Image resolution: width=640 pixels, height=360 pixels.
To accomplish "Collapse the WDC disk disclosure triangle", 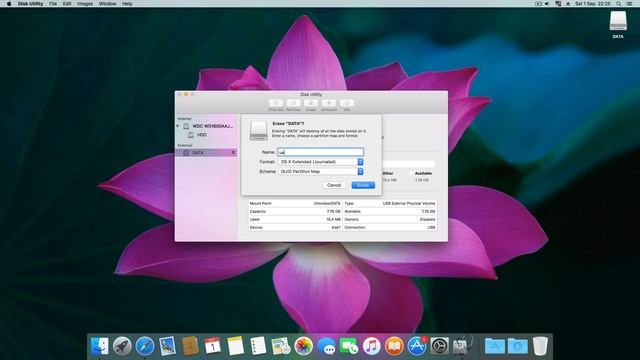I will click(178, 126).
